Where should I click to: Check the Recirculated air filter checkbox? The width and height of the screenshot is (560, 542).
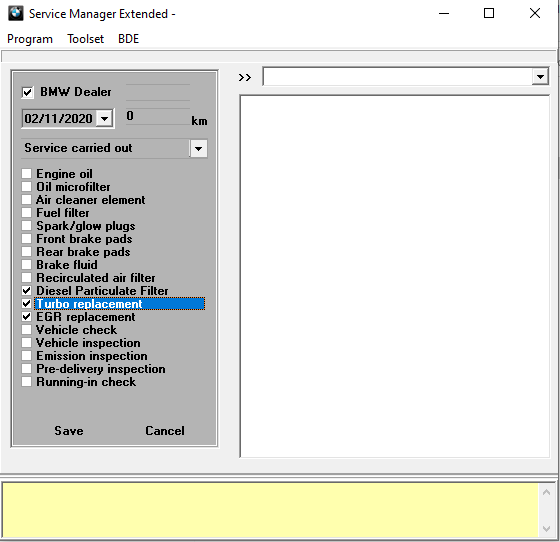coord(26,277)
